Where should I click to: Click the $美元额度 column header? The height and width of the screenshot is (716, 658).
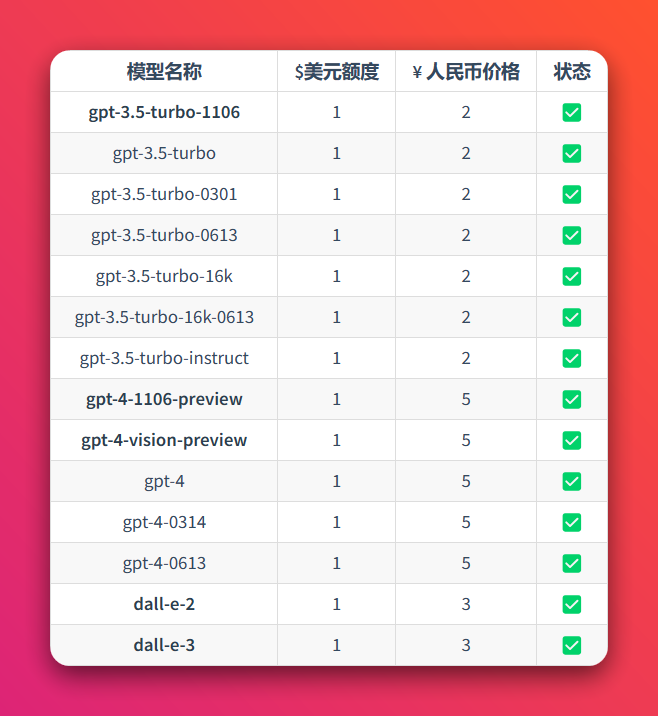point(337,72)
